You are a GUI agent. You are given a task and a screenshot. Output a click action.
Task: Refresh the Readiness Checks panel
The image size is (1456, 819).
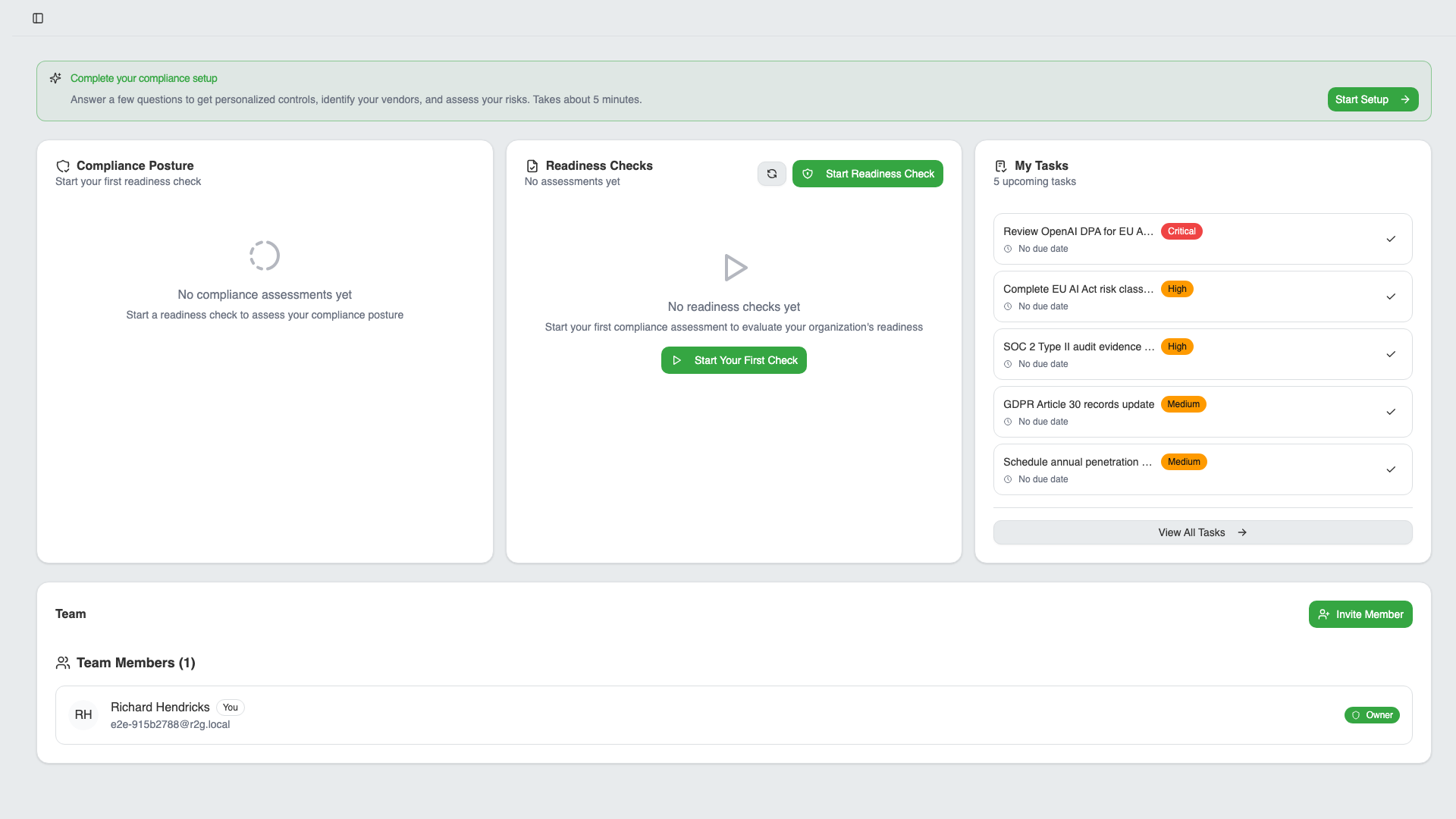(771, 174)
